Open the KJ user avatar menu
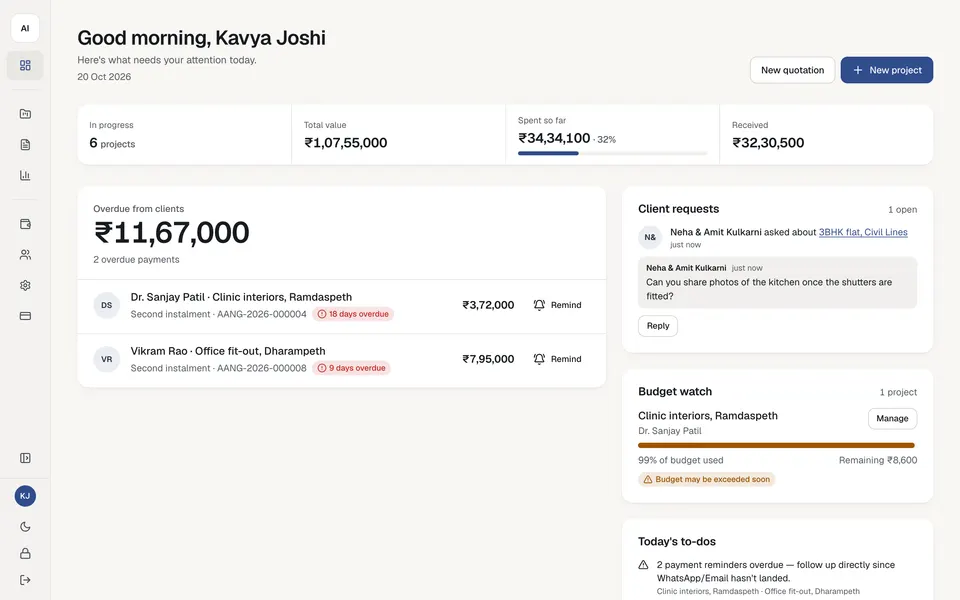 coord(25,496)
